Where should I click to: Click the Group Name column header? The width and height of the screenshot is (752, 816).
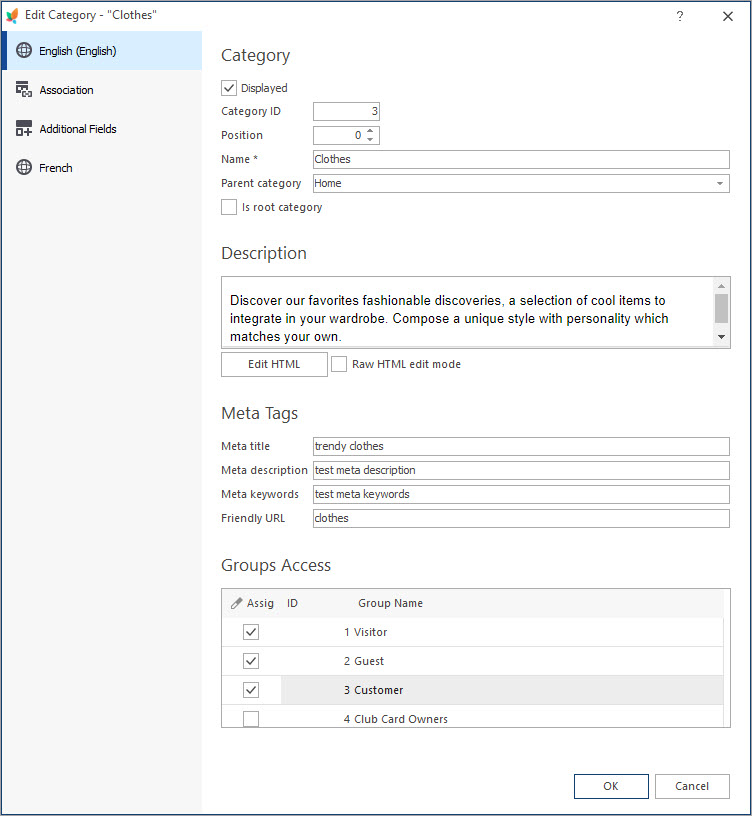tap(390, 603)
